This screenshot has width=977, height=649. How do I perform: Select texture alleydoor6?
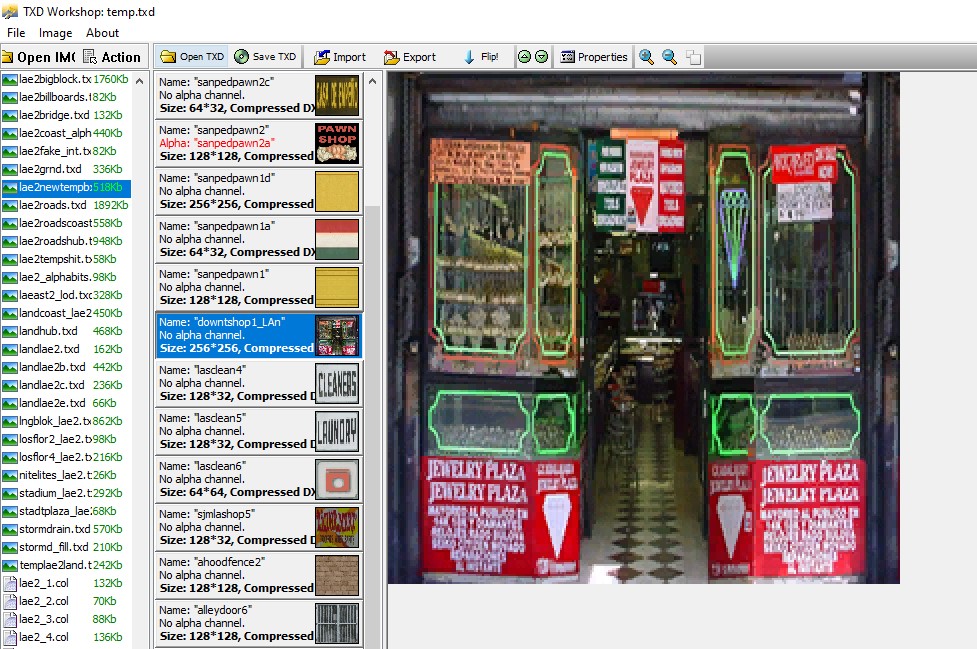259,623
